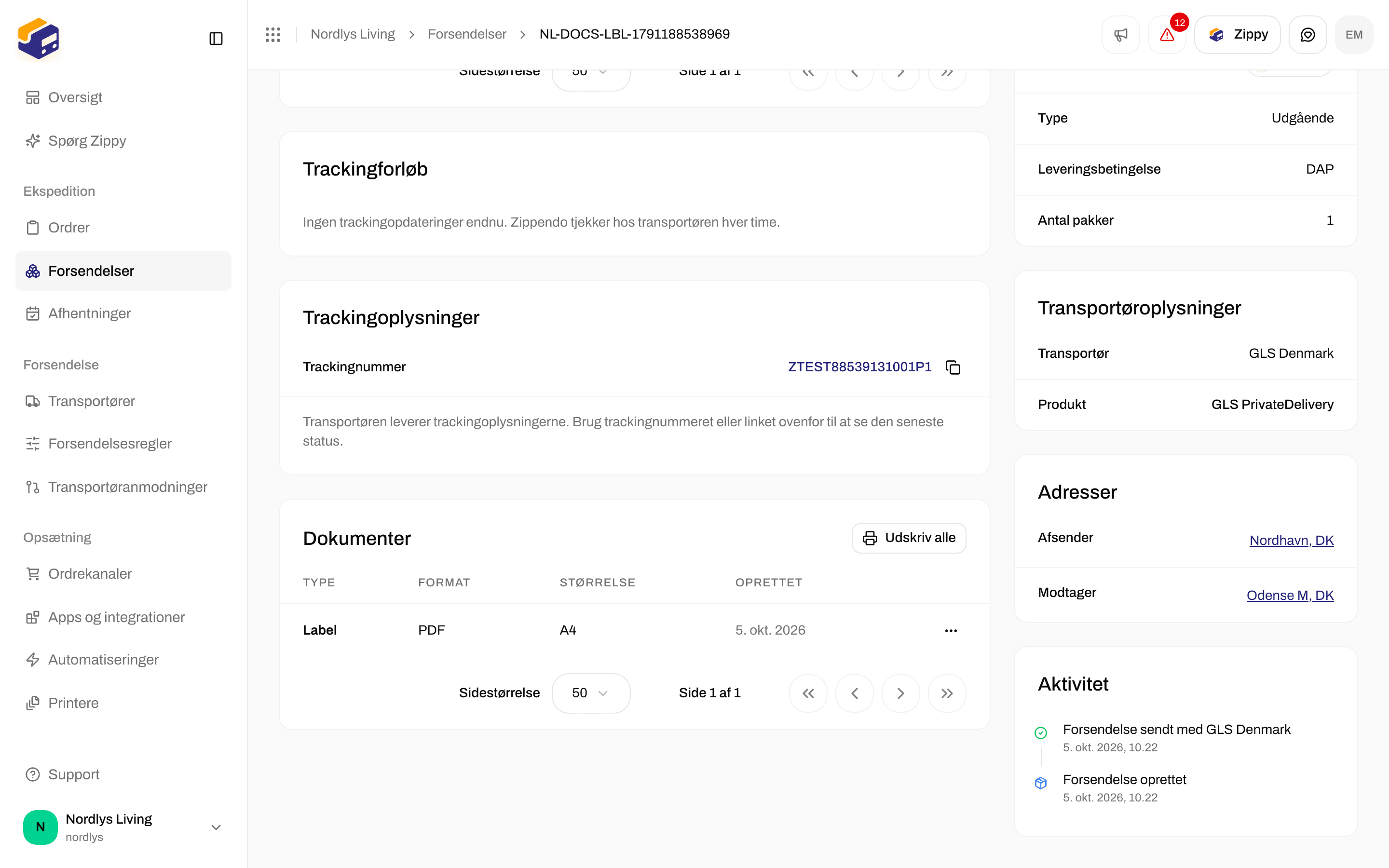Screen dimensions: 1389x868
Task: Print all documents with Udskriv alle
Action: [x=909, y=538]
